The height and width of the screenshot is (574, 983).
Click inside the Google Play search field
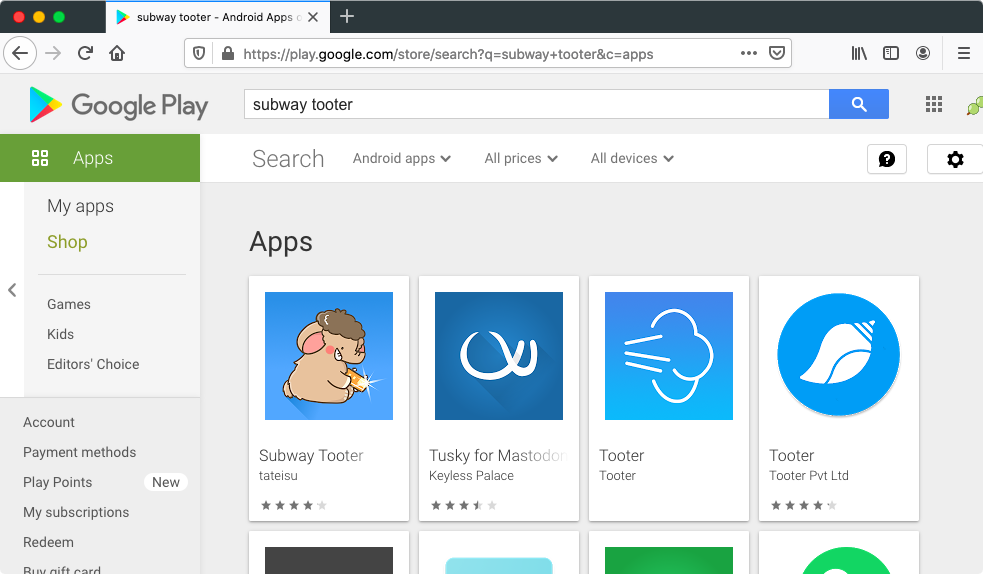pyautogui.click(x=537, y=104)
